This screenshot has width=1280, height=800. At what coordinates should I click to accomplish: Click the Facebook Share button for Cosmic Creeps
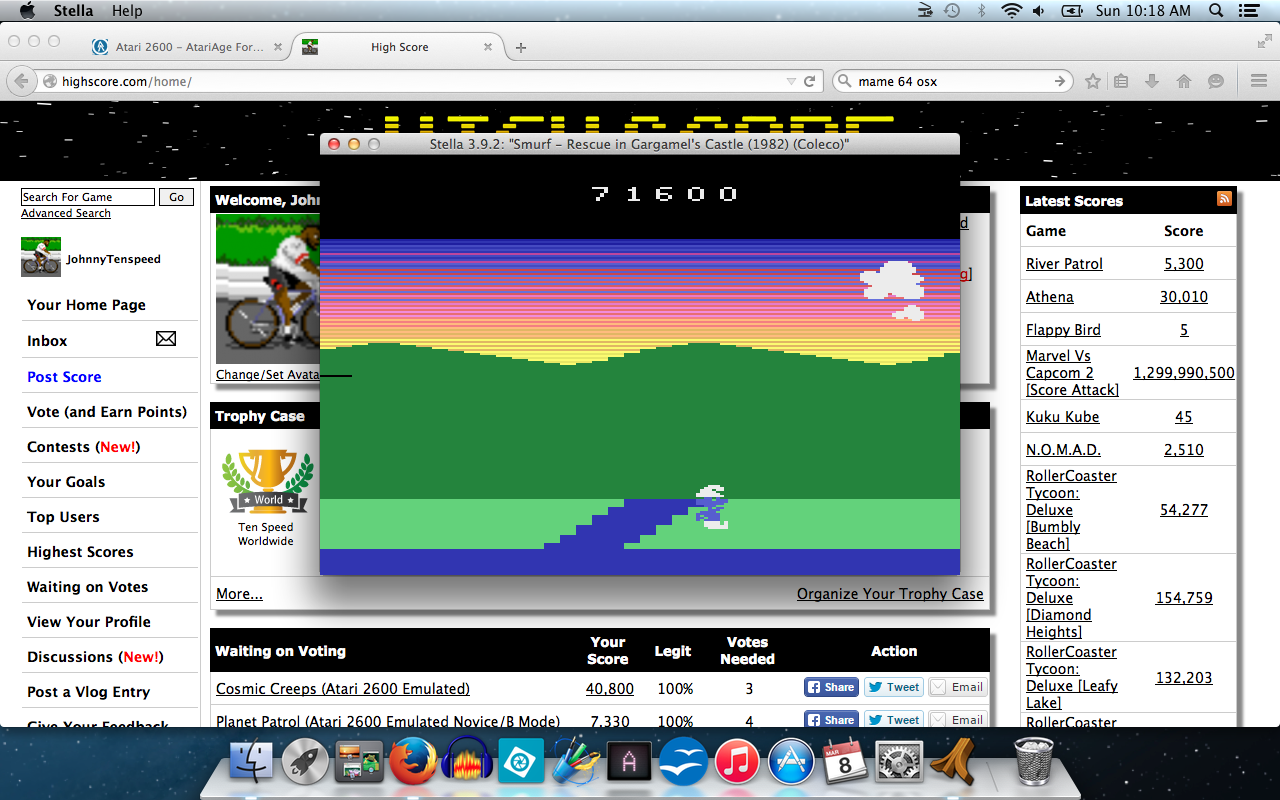831,687
